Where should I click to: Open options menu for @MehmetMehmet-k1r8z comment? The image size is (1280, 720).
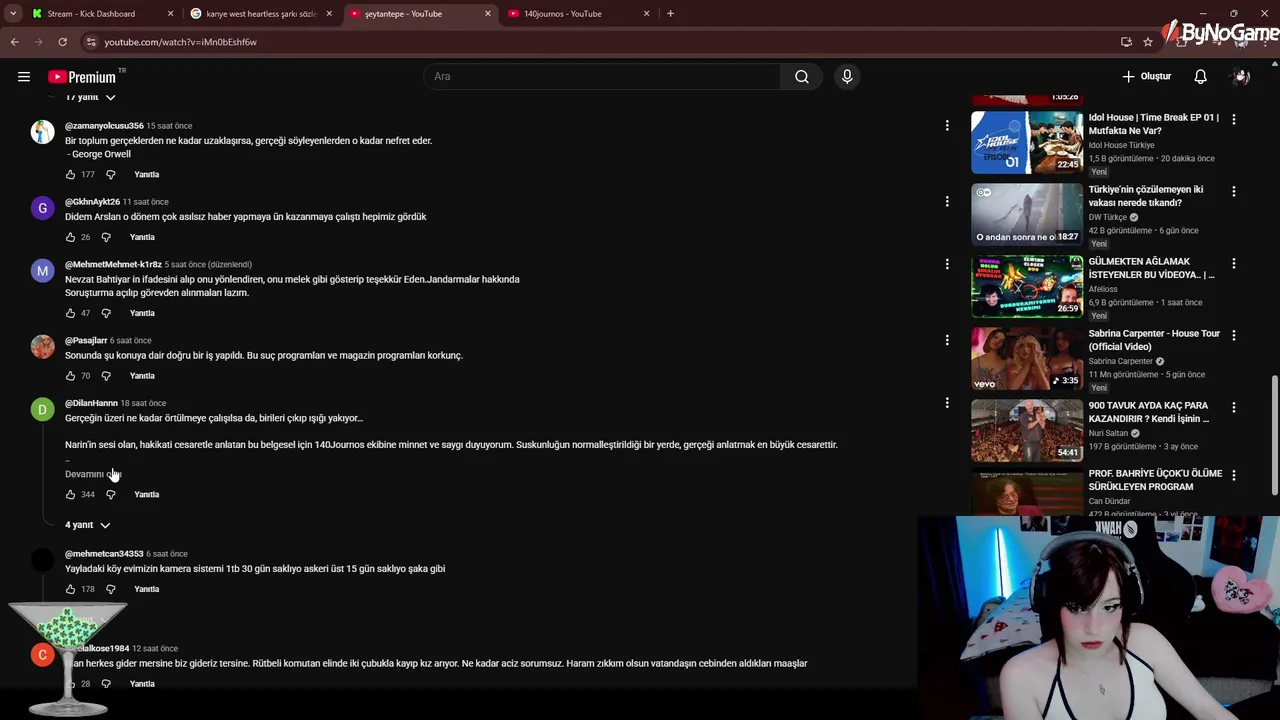coord(946,264)
